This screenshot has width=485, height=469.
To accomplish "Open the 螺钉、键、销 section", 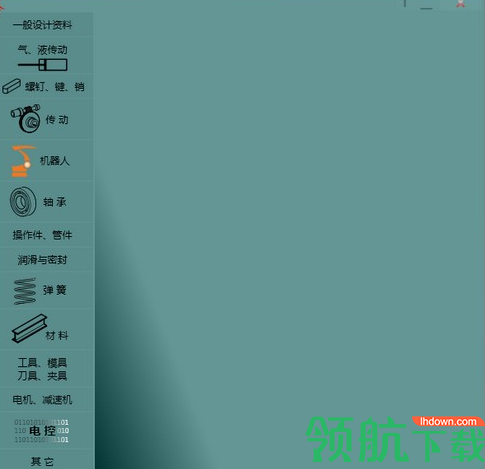I will click(55, 87).
